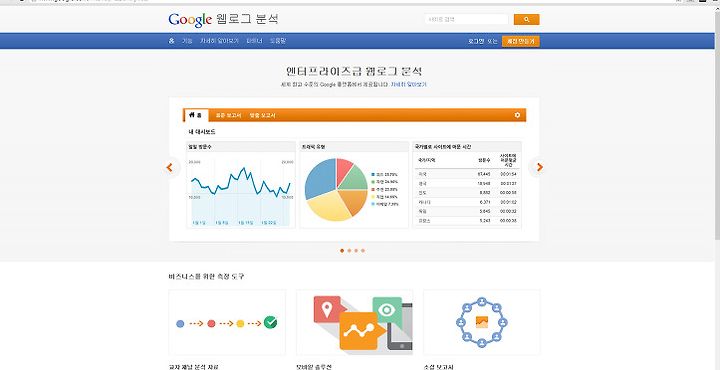
Task: Open the gear settings icon on dashboard bar
Action: point(518,115)
